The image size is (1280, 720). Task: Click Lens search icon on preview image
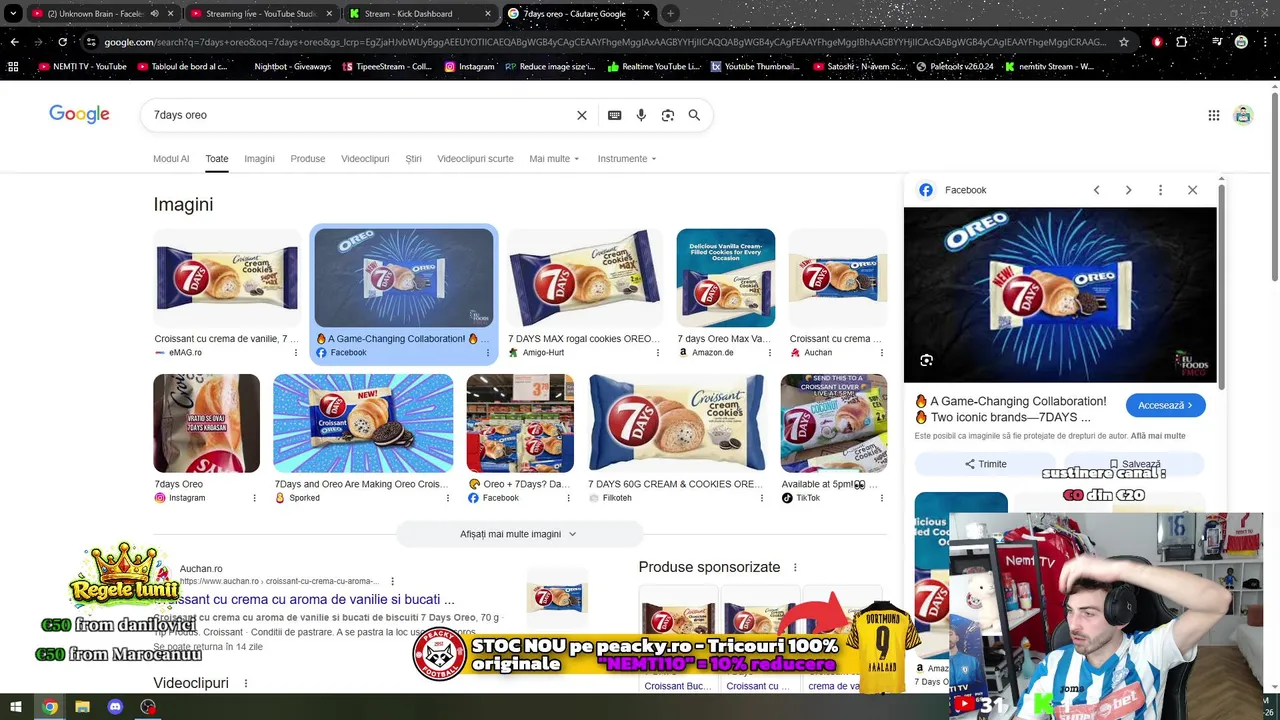coord(926,360)
